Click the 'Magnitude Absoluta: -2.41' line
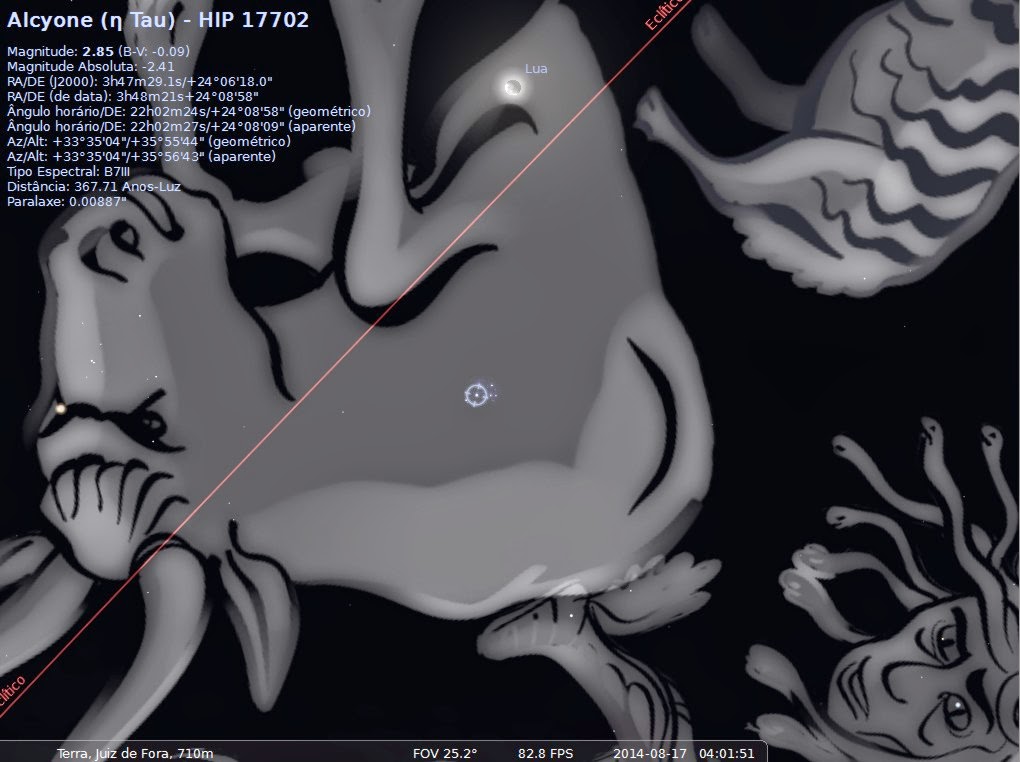Screen dimensions: 1020x762 coord(90,66)
